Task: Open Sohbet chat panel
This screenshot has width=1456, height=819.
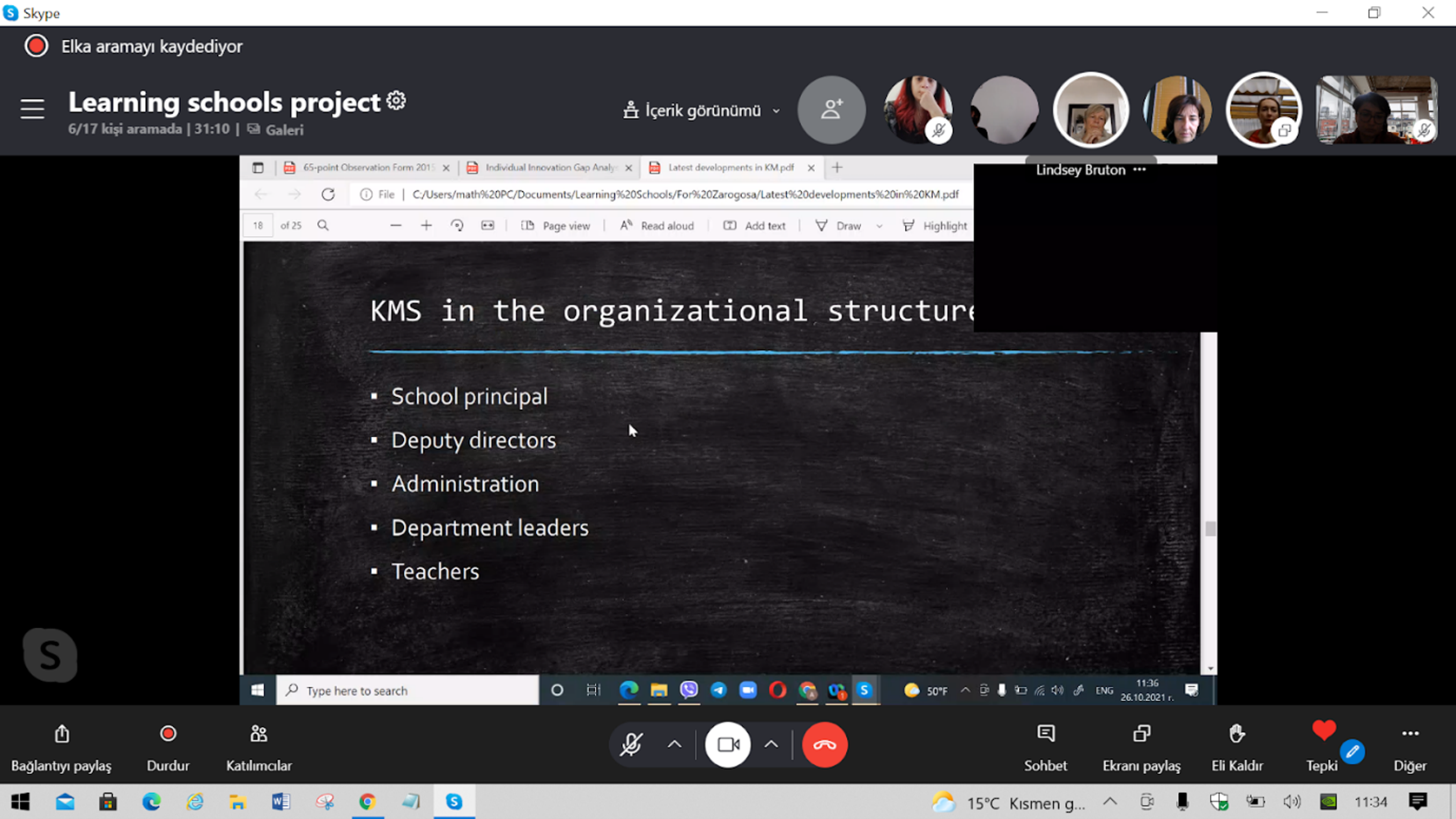Action: (x=1046, y=734)
